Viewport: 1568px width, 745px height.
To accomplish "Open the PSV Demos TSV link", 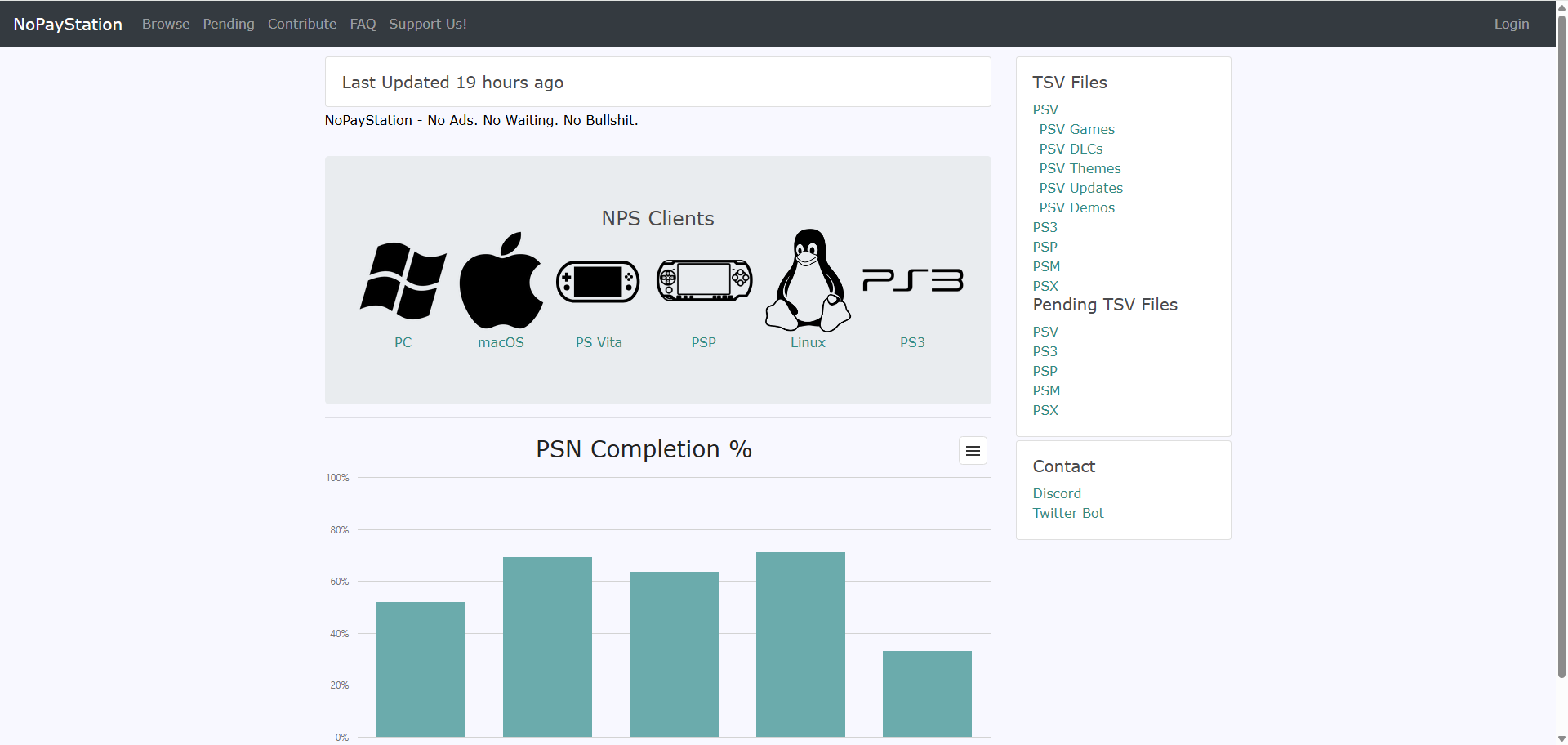I will point(1077,207).
